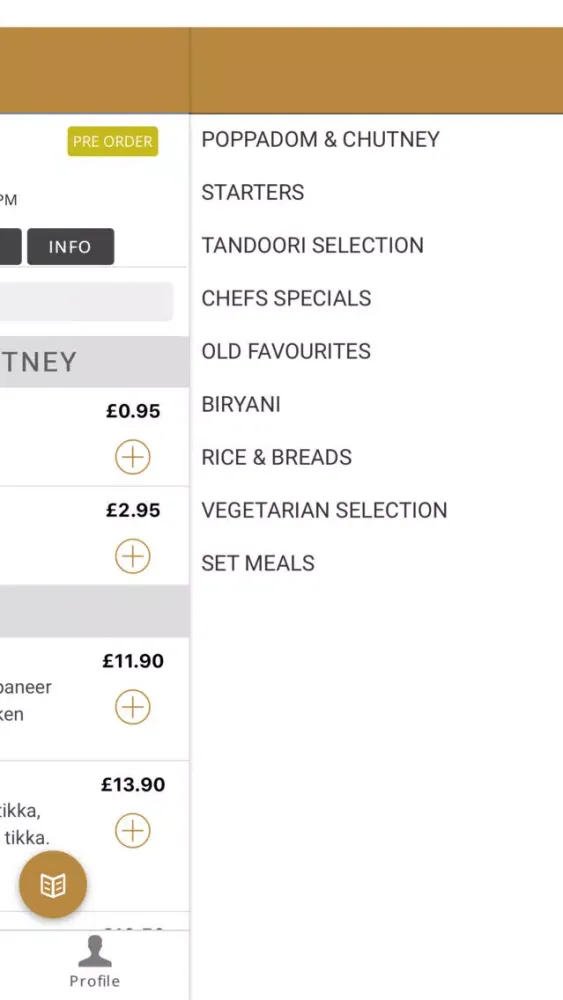Go to RICE & BREADS category

point(277,457)
